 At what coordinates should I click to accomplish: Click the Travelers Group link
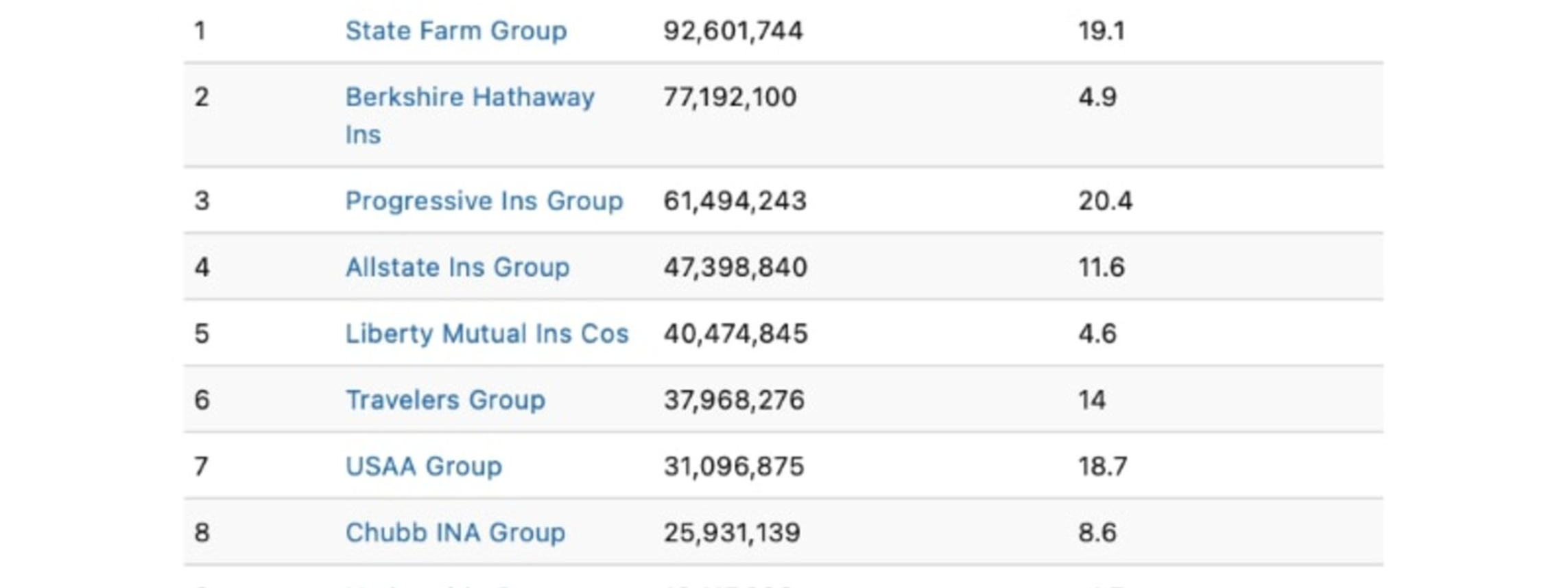pos(445,400)
